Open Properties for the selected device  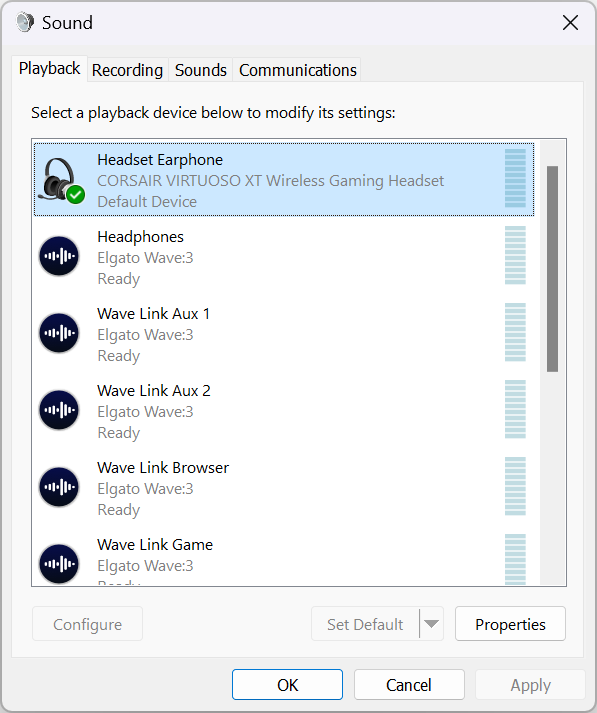(510, 624)
